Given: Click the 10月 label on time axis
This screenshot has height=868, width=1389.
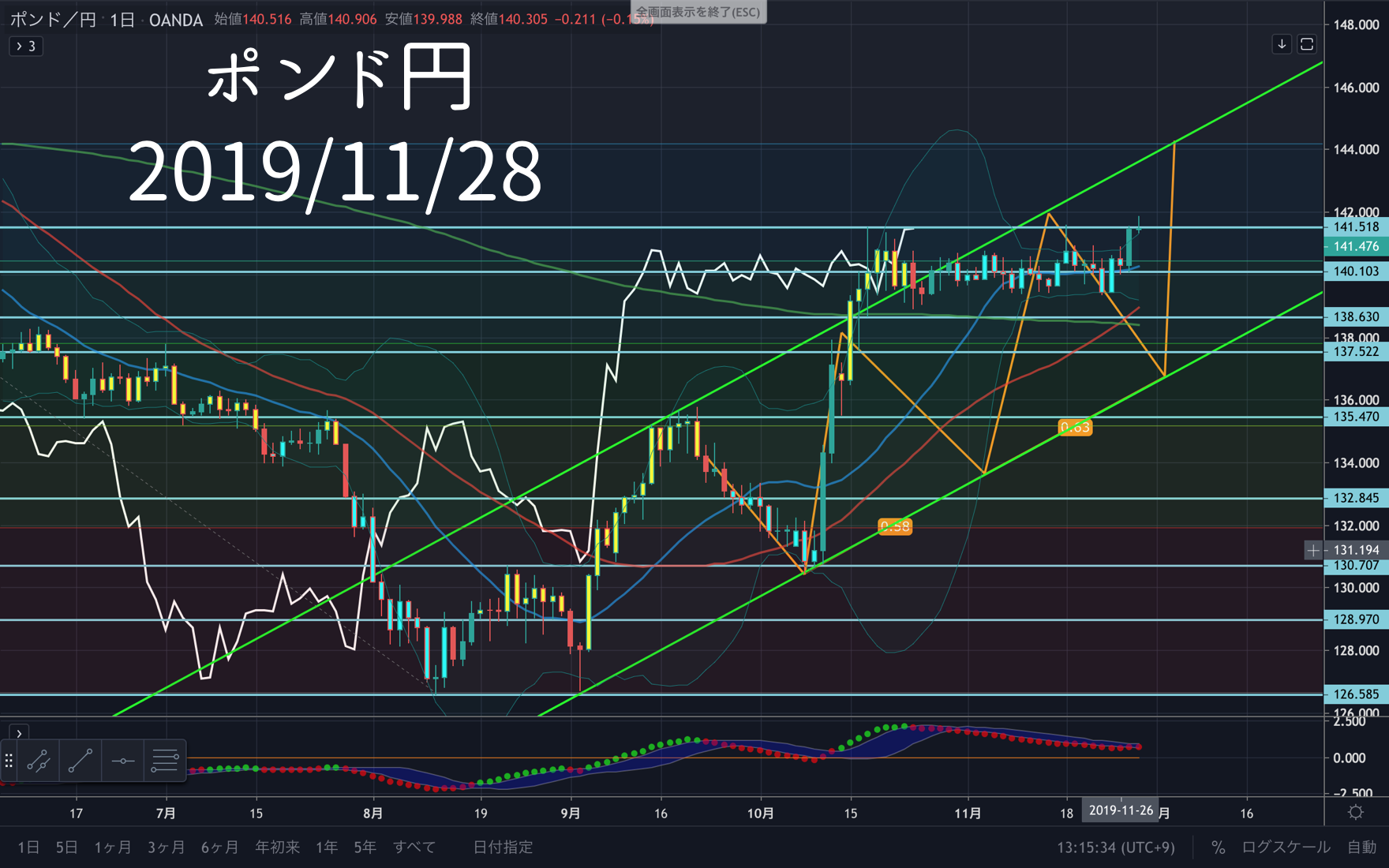Looking at the screenshot, I should coord(761,813).
